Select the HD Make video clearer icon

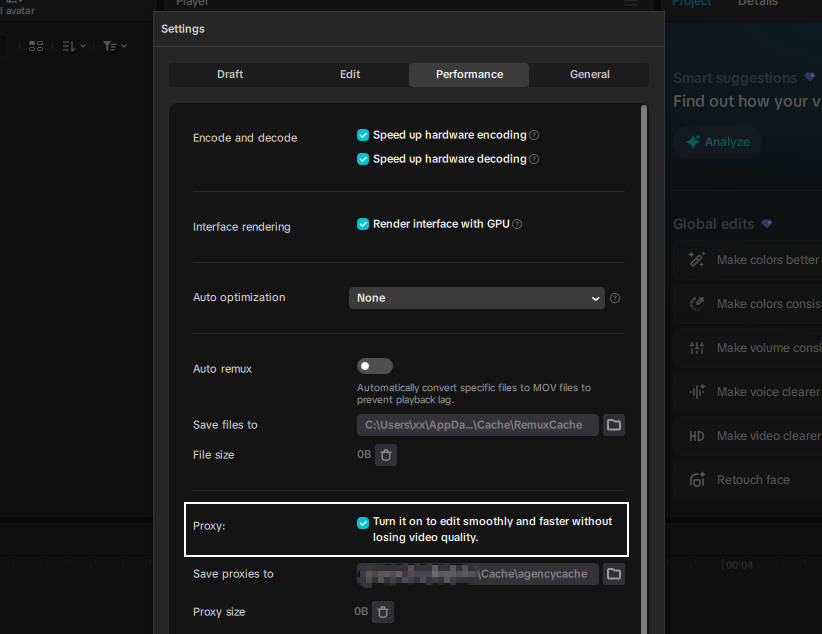(x=696, y=436)
